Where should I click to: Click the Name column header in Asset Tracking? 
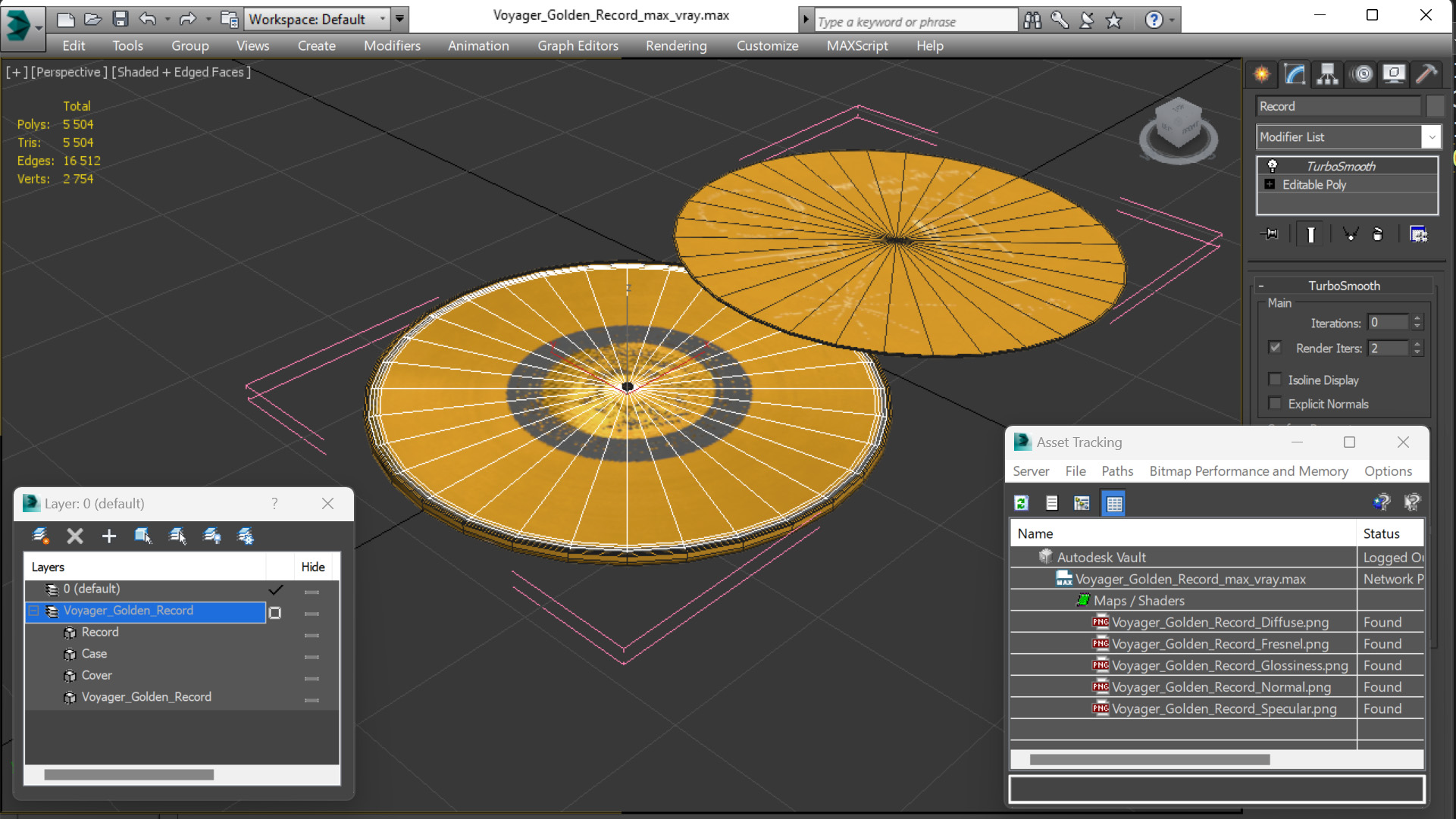tap(1183, 533)
